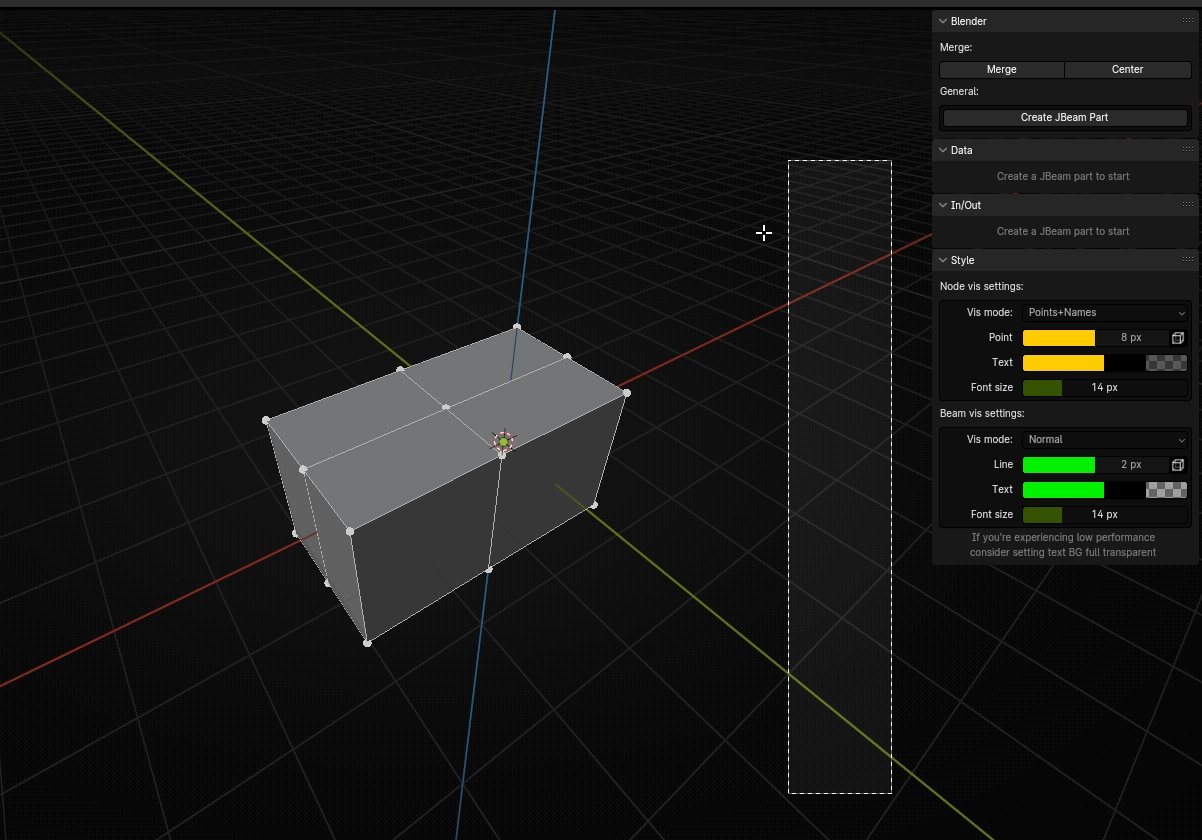The height and width of the screenshot is (840, 1202).
Task: Open the node Vis mode Points+Names dropdown
Action: (x=1105, y=313)
